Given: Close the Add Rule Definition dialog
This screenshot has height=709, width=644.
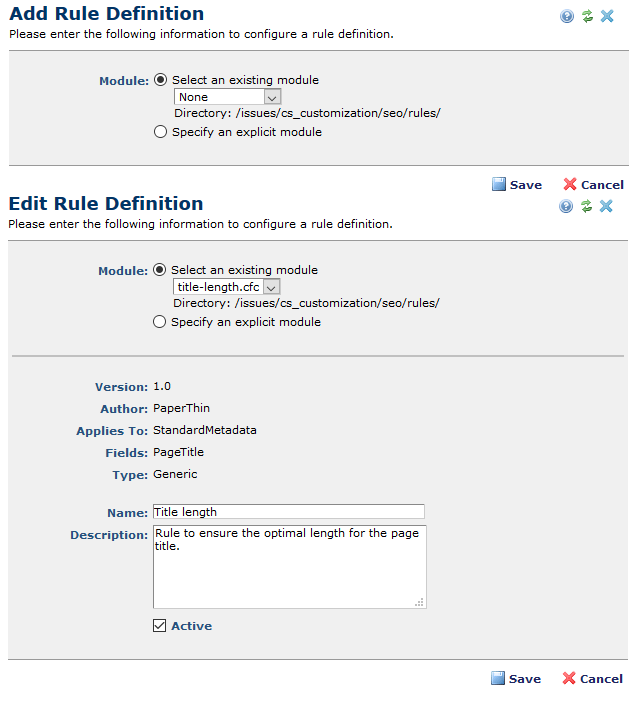Looking at the screenshot, I should point(607,16).
